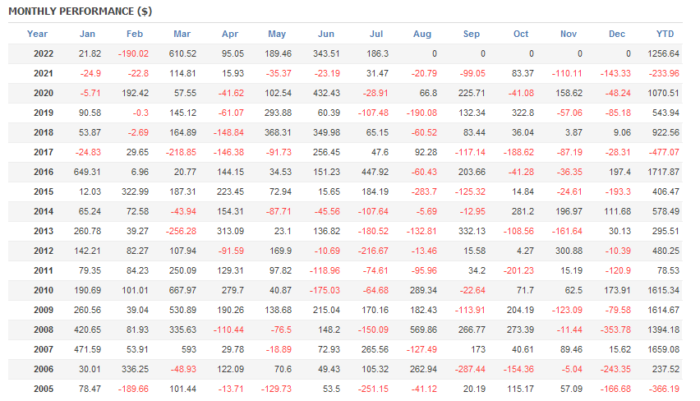Click the 2005 YTD value -366.19
This screenshot has width=700, height=401.
coord(664,388)
